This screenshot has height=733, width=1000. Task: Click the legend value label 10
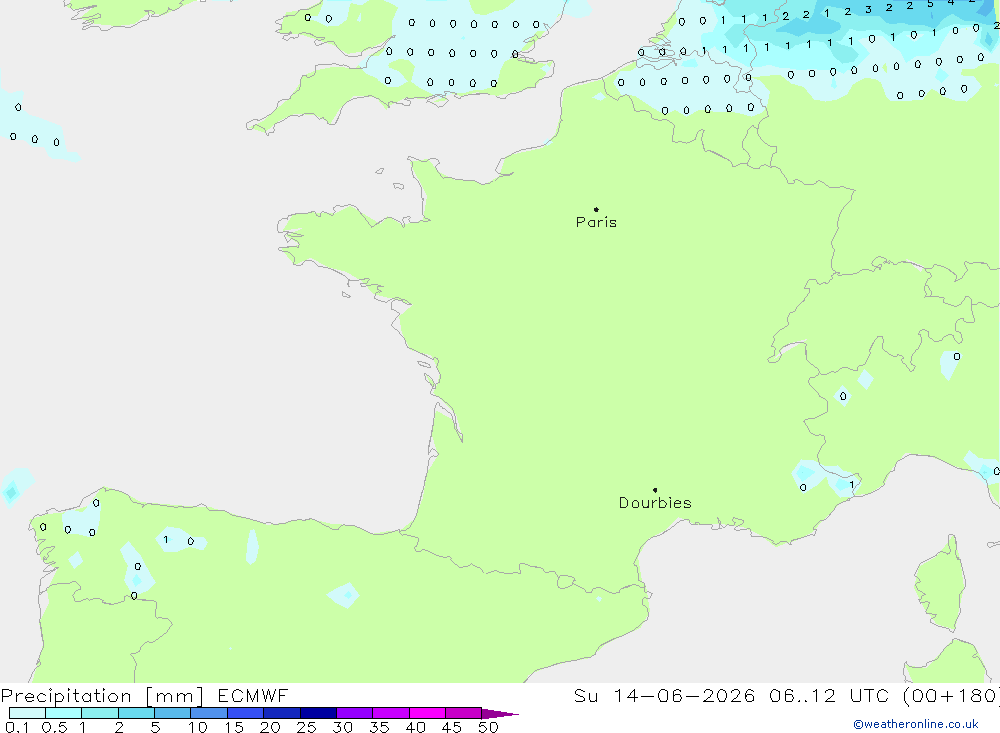198,727
